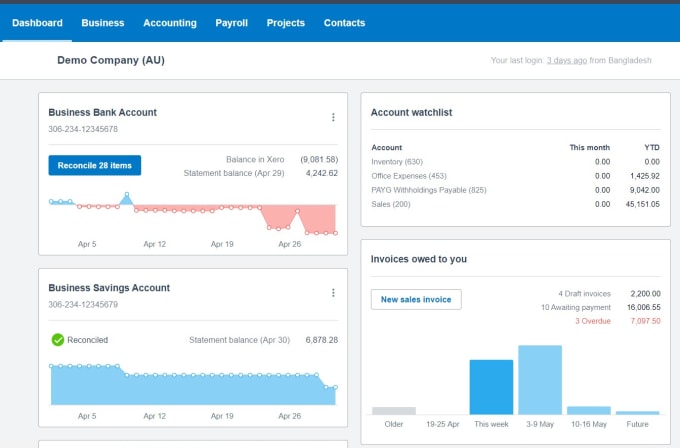Click Demo Company (AU) organisation name
Image resolution: width=680 pixels, height=448 pixels.
pos(111,60)
